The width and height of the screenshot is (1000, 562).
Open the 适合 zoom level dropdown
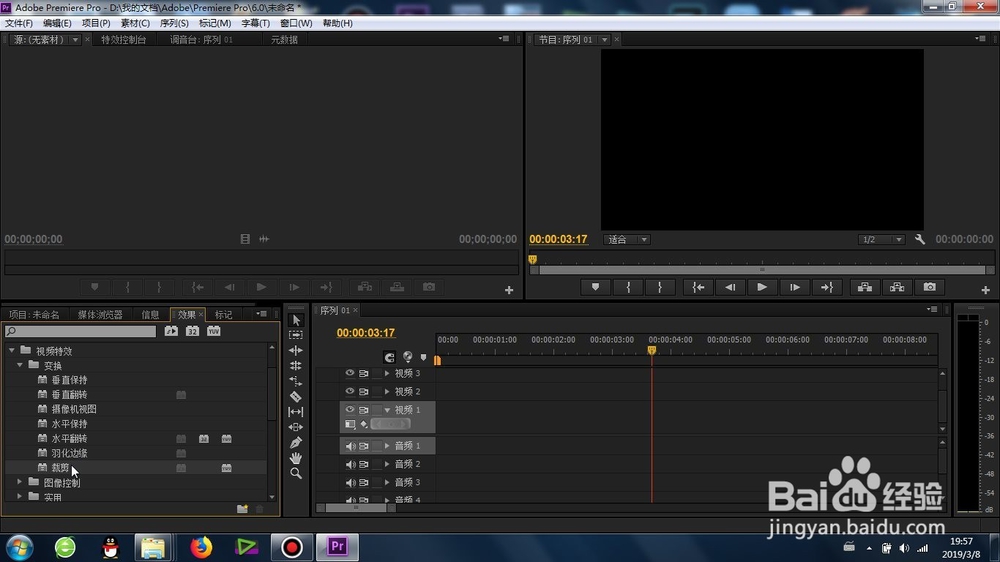tap(626, 239)
